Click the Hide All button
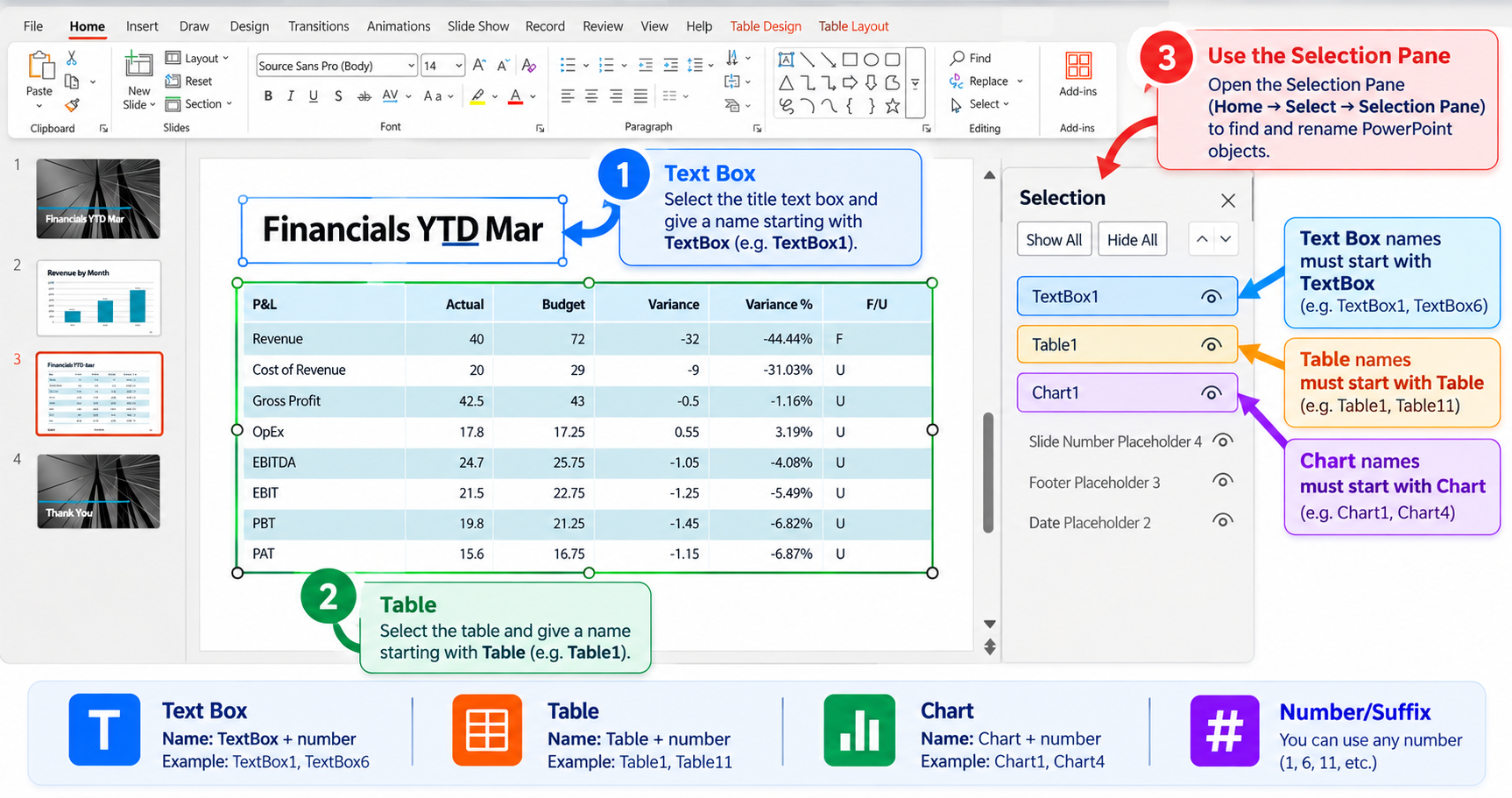 point(1132,239)
